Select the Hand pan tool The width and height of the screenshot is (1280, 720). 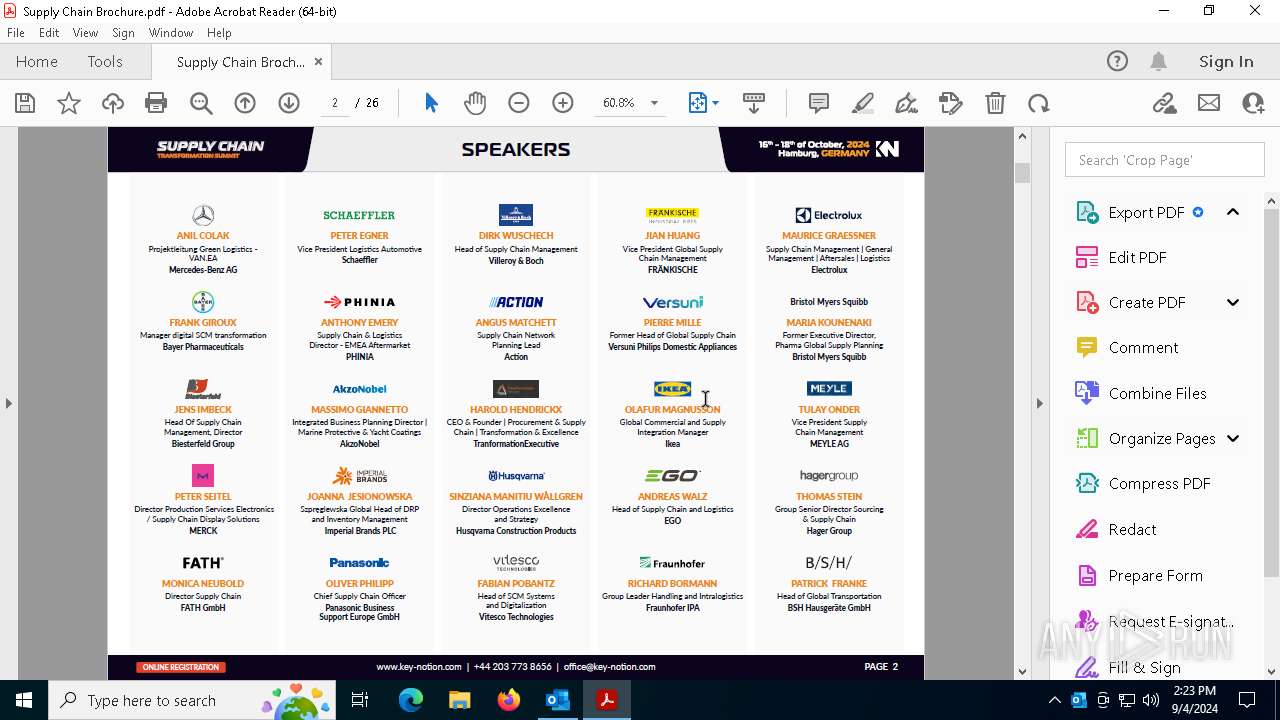pyautogui.click(x=475, y=103)
